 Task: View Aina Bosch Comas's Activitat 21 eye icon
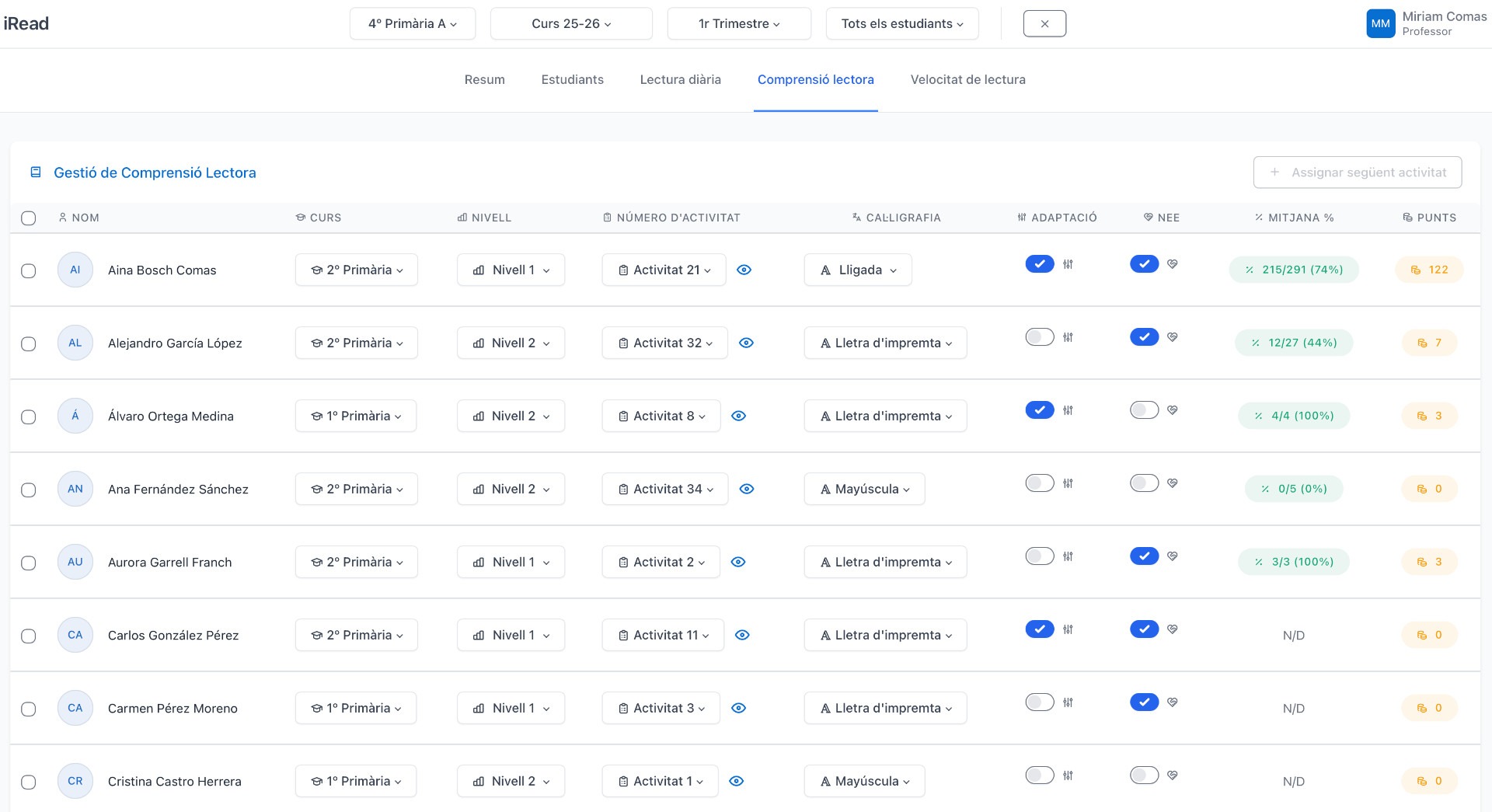pos(744,270)
